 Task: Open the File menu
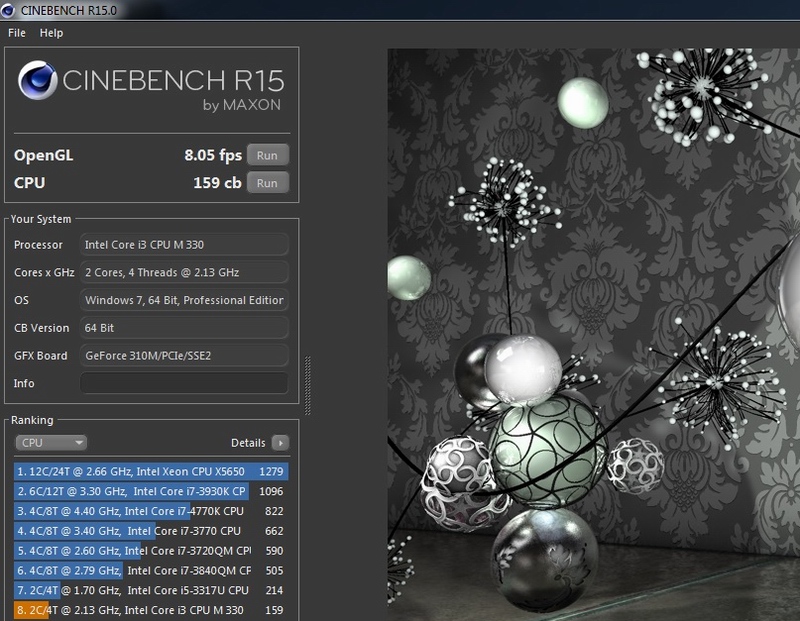[17, 33]
